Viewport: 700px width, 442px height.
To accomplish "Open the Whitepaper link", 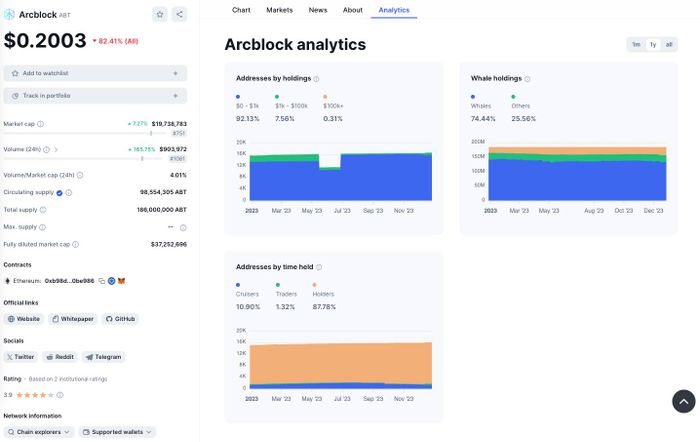I will coord(73,319).
